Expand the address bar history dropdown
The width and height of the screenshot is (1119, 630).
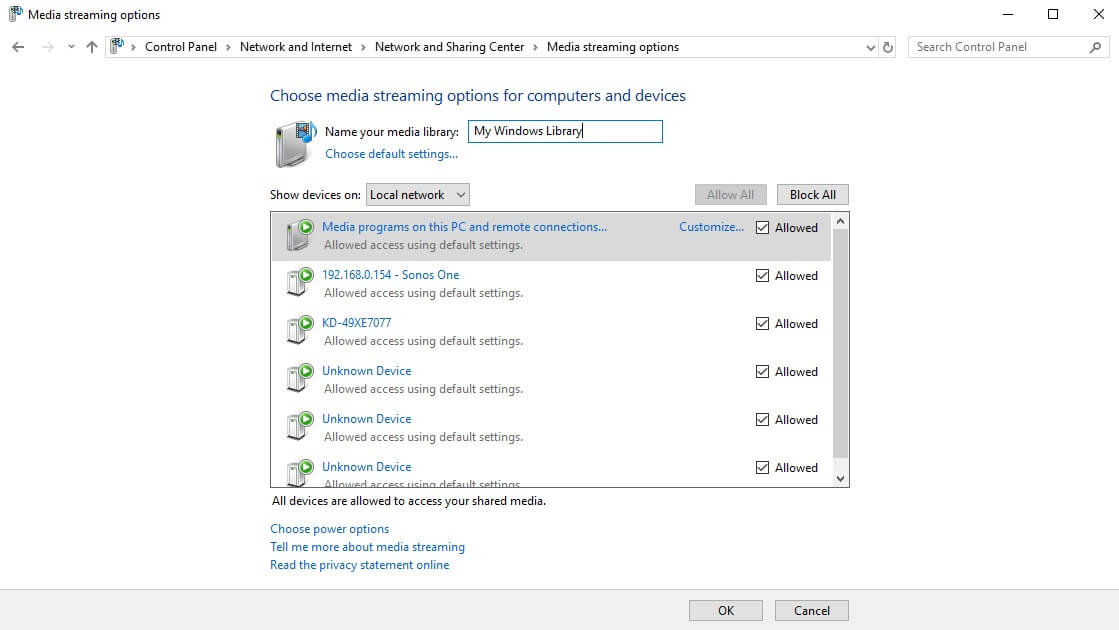pyautogui.click(x=870, y=47)
